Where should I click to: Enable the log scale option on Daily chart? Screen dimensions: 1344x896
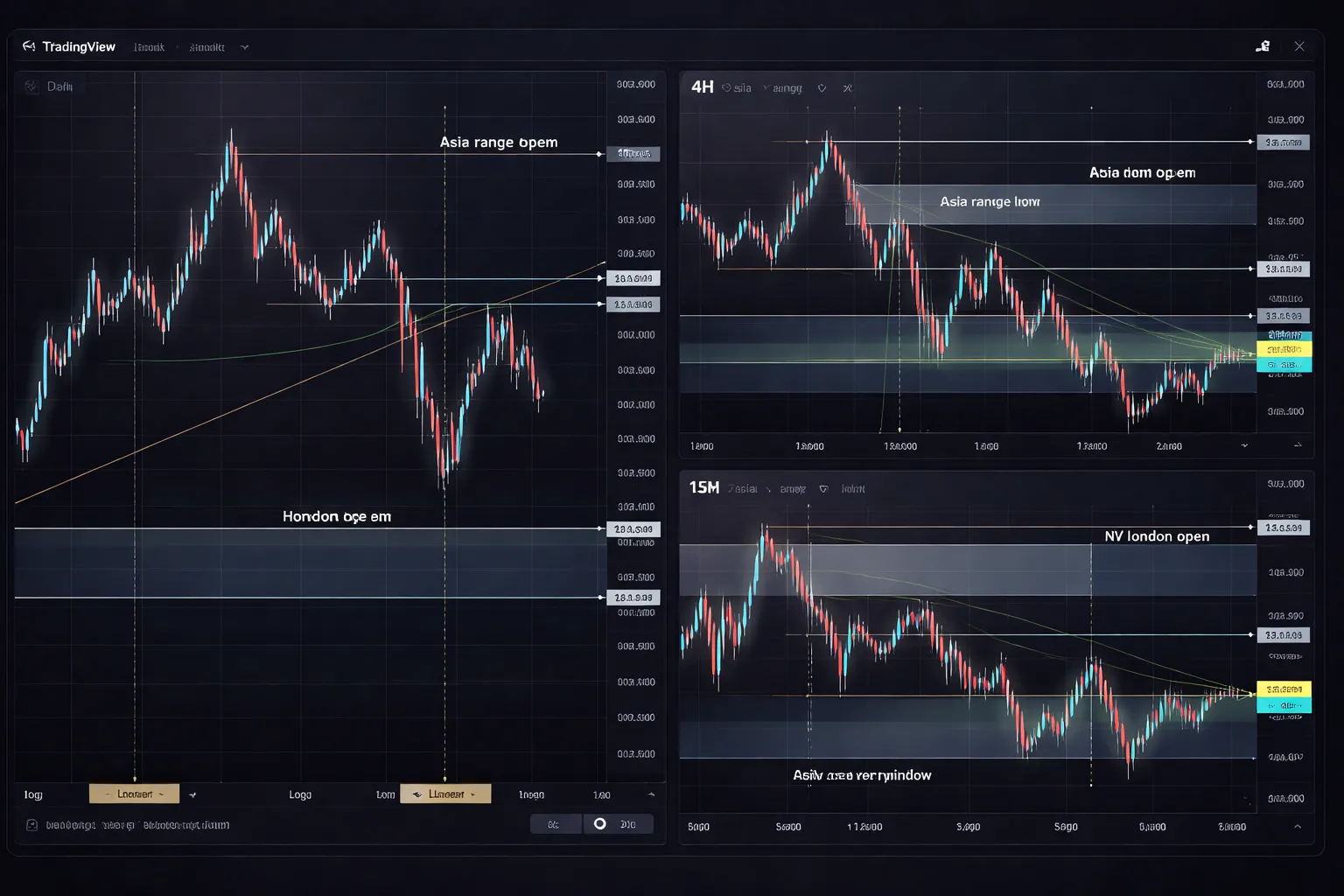coord(32,794)
